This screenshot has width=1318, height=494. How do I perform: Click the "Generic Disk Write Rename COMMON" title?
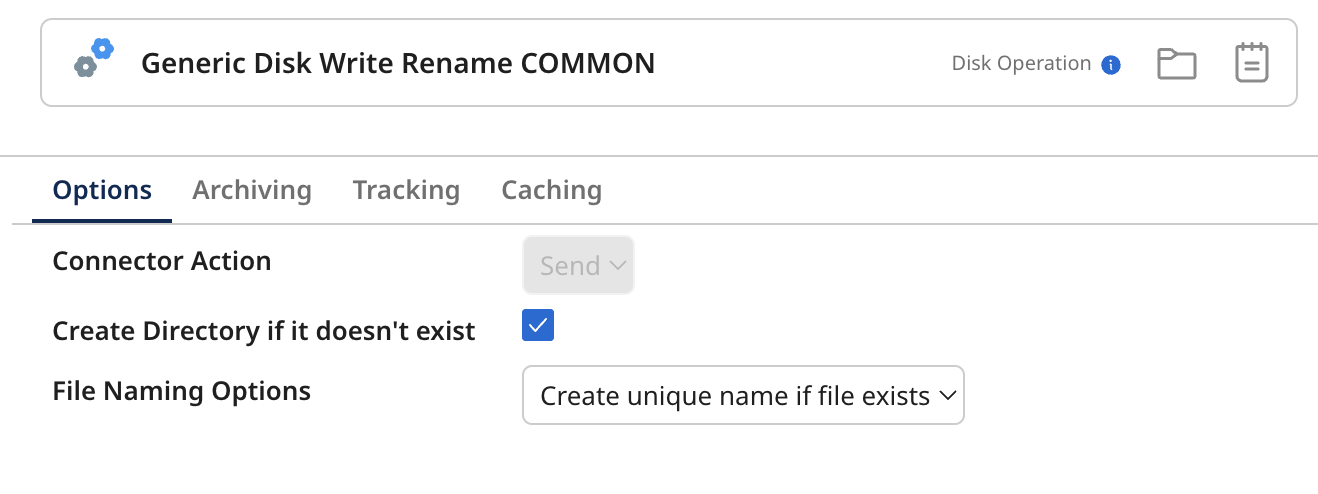tap(398, 64)
